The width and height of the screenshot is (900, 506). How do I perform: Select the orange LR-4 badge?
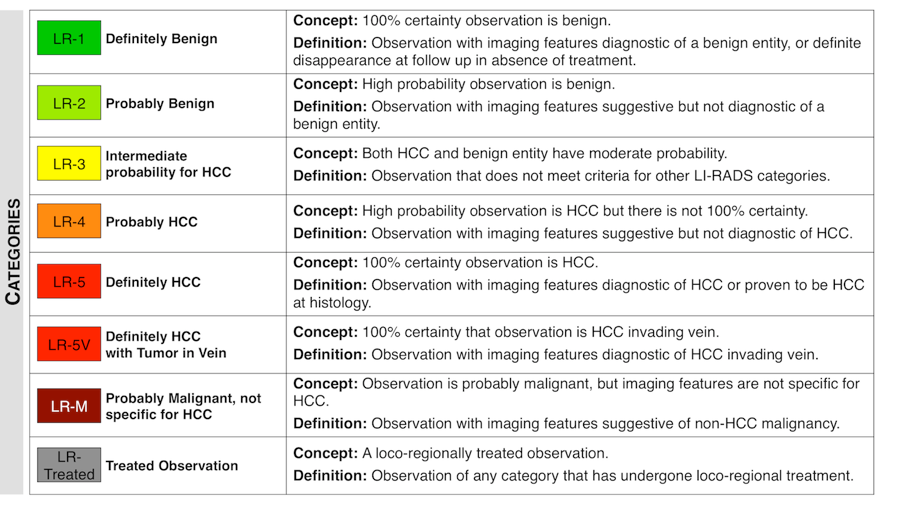tap(69, 222)
